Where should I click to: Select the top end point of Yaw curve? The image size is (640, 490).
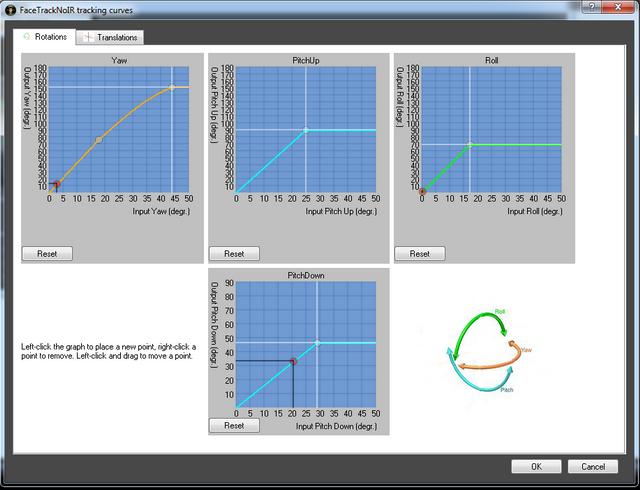click(x=172, y=88)
